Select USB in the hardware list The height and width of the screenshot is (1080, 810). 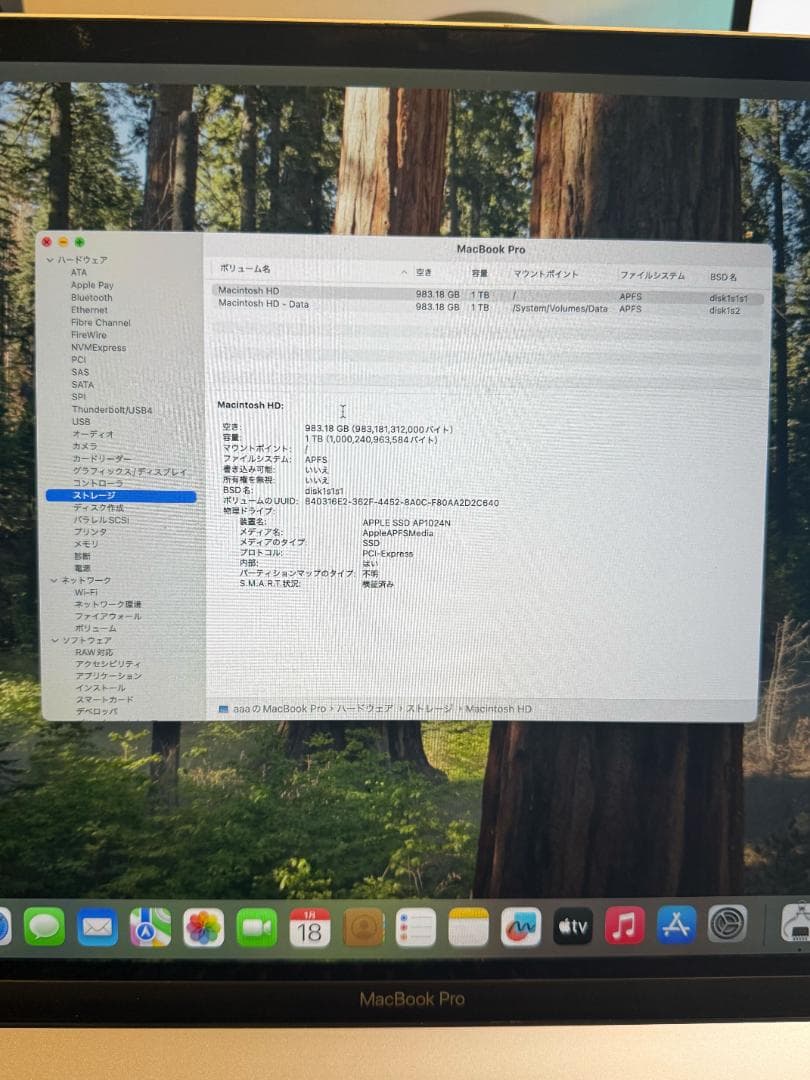(x=82, y=421)
